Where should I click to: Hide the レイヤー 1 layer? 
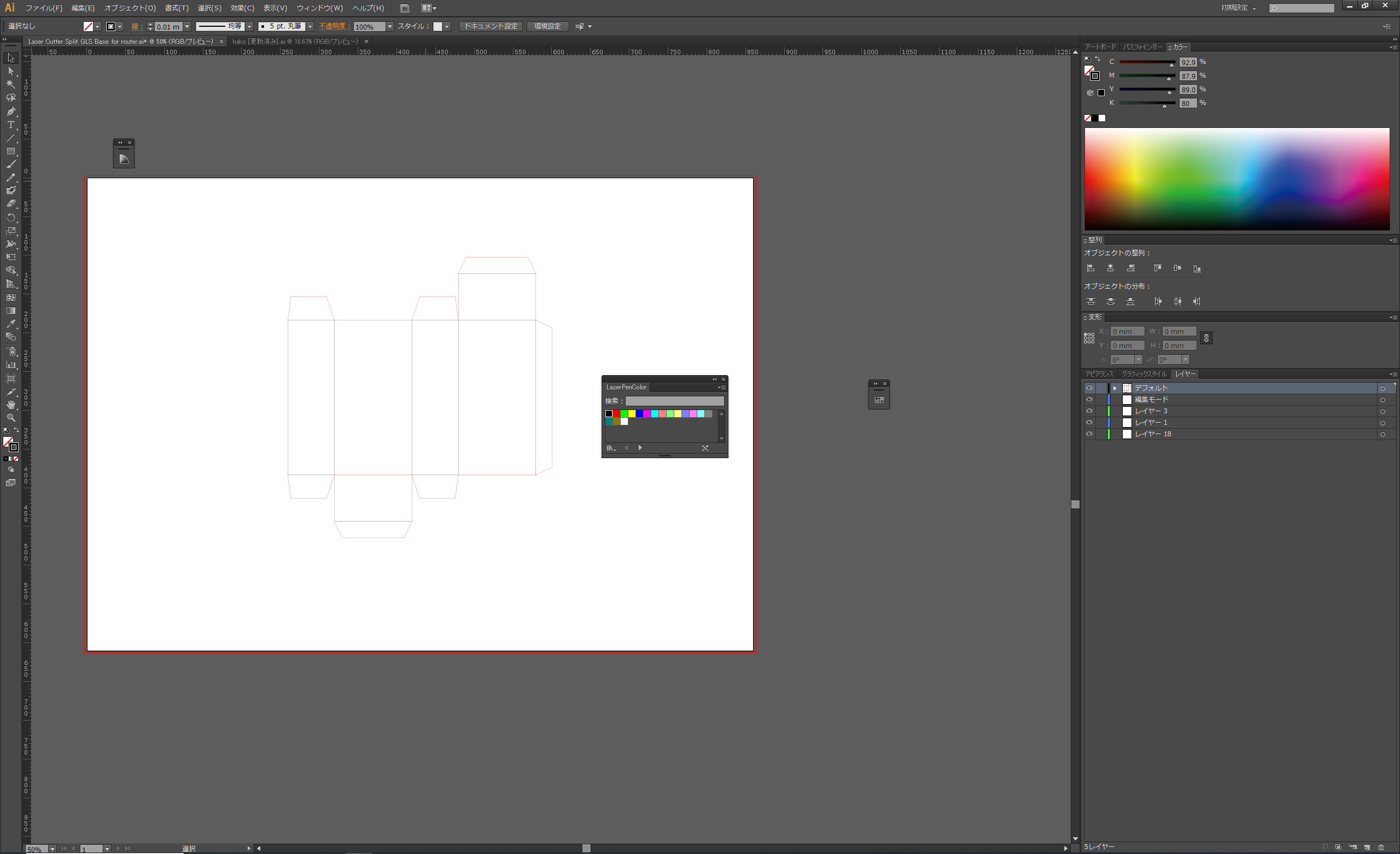coord(1089,422)
